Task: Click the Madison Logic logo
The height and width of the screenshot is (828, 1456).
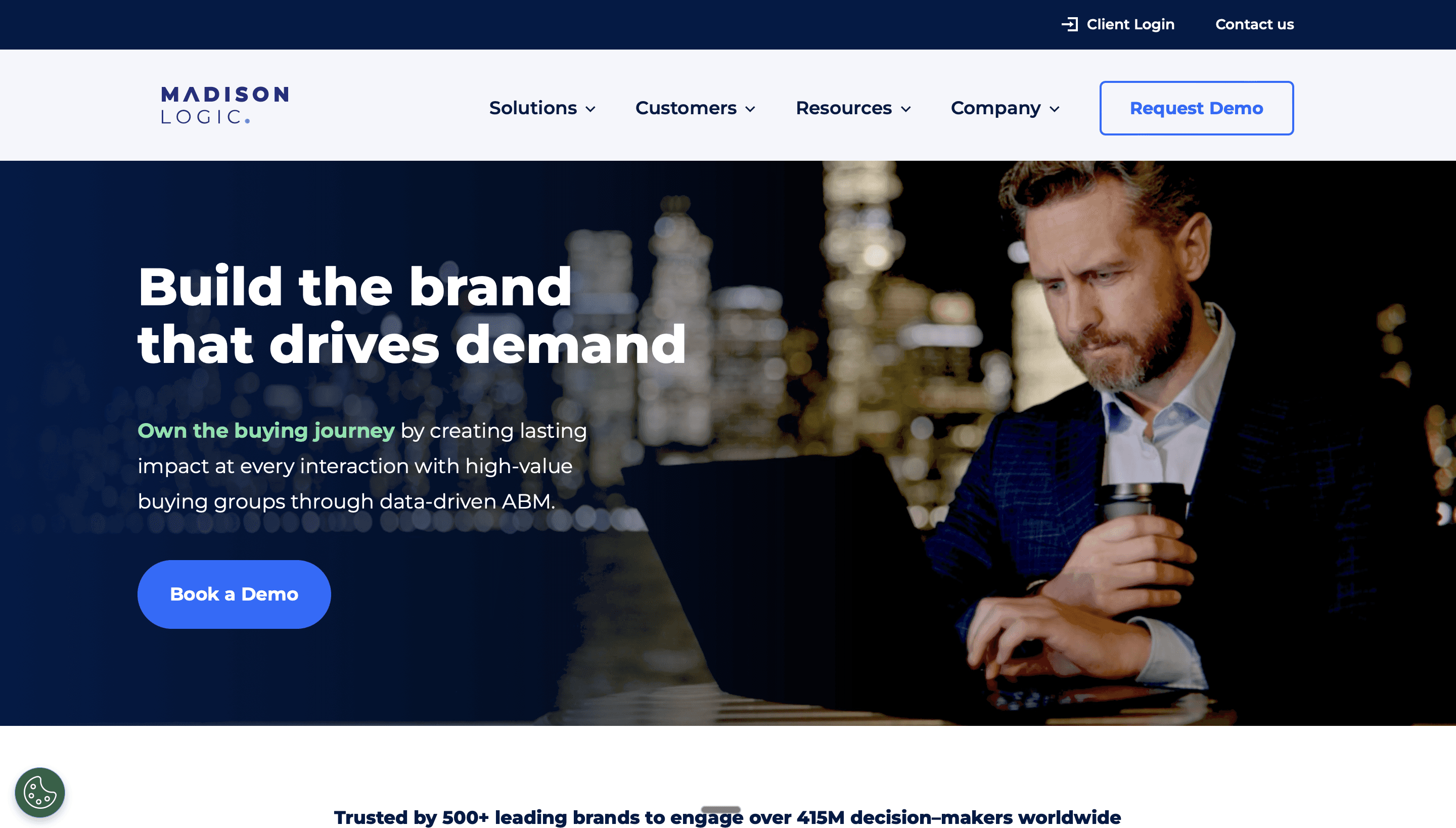Action: (224, 105)
